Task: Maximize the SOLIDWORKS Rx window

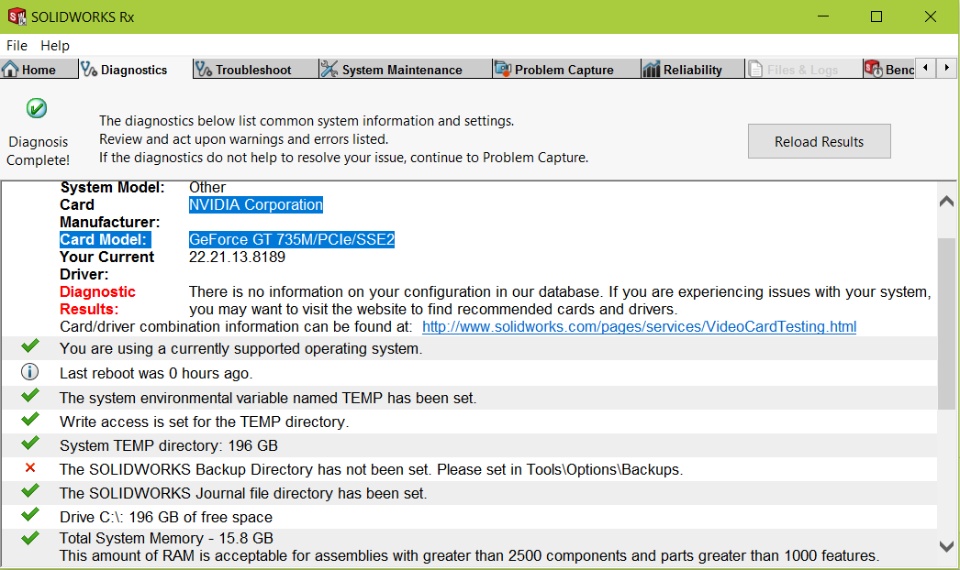Action: point(876,17)
